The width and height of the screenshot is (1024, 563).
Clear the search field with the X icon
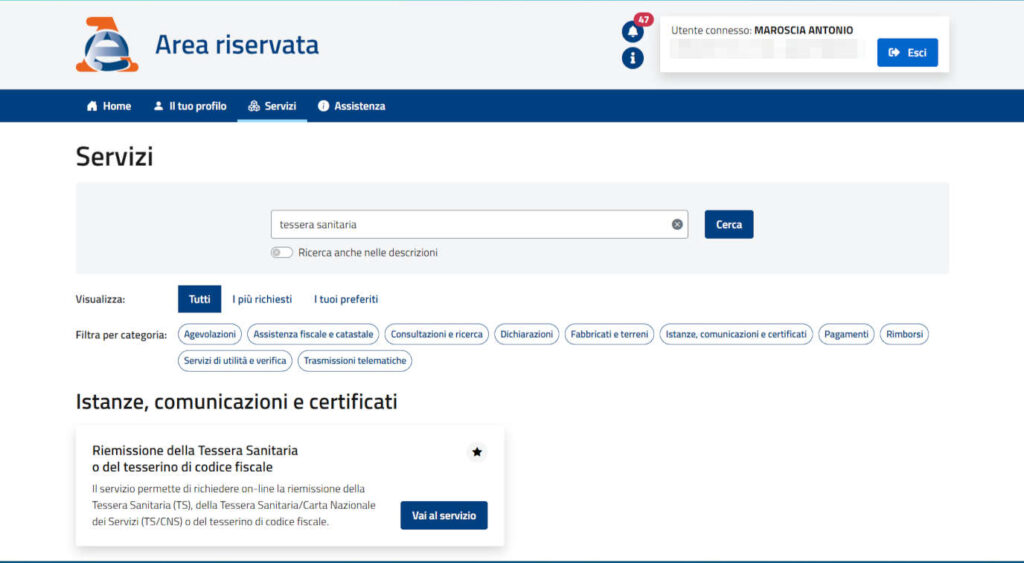[677, 224]
